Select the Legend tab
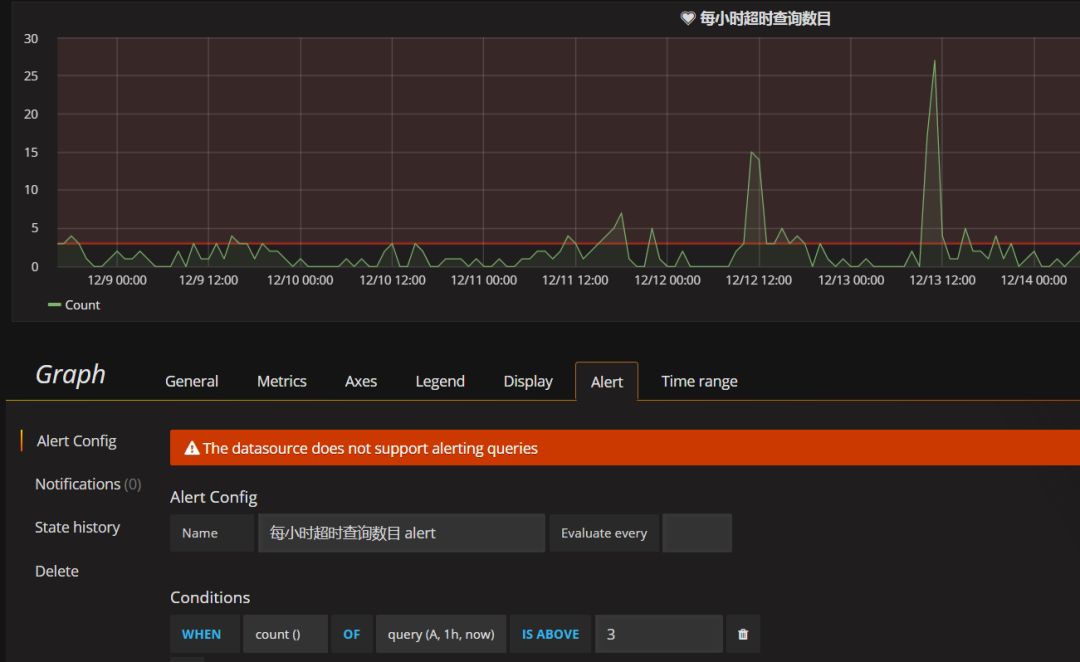This screenshot has width=1080, height=662. [440, 381]
